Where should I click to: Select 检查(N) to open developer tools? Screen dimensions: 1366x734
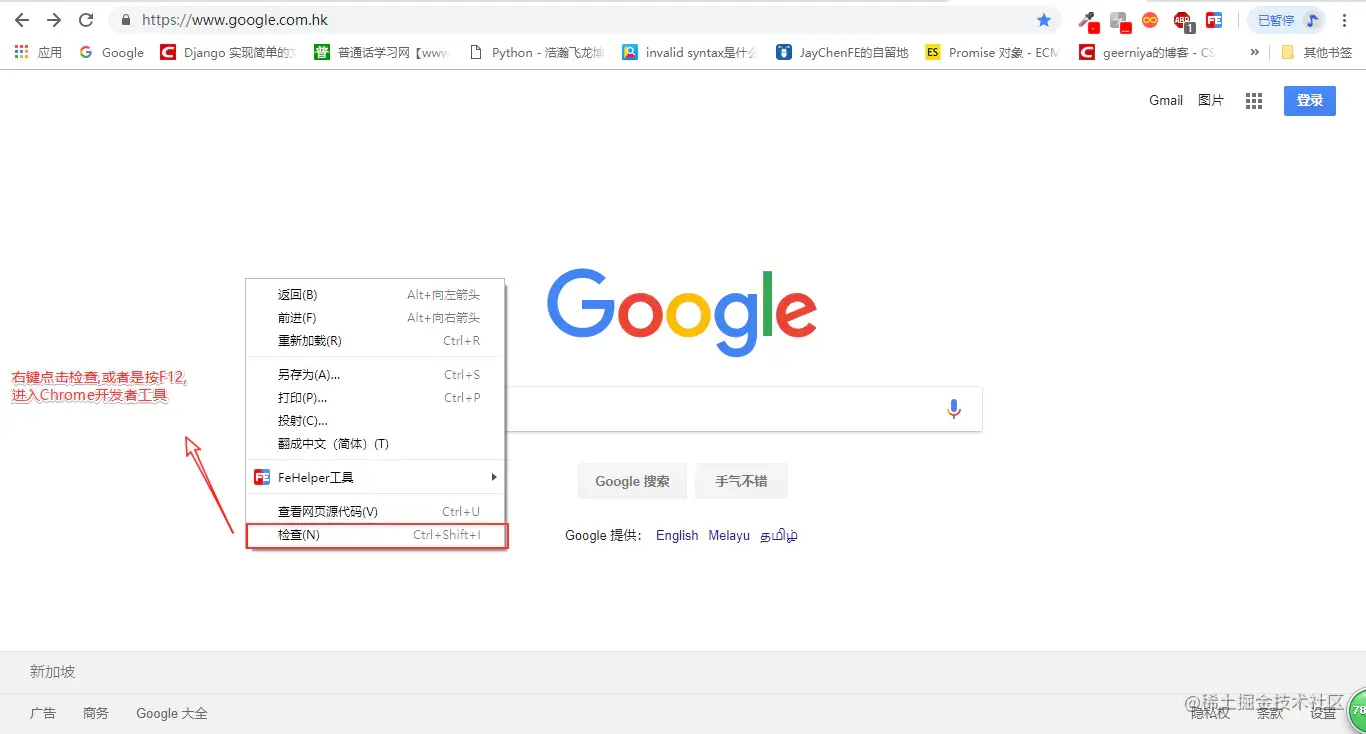[376, 535]
